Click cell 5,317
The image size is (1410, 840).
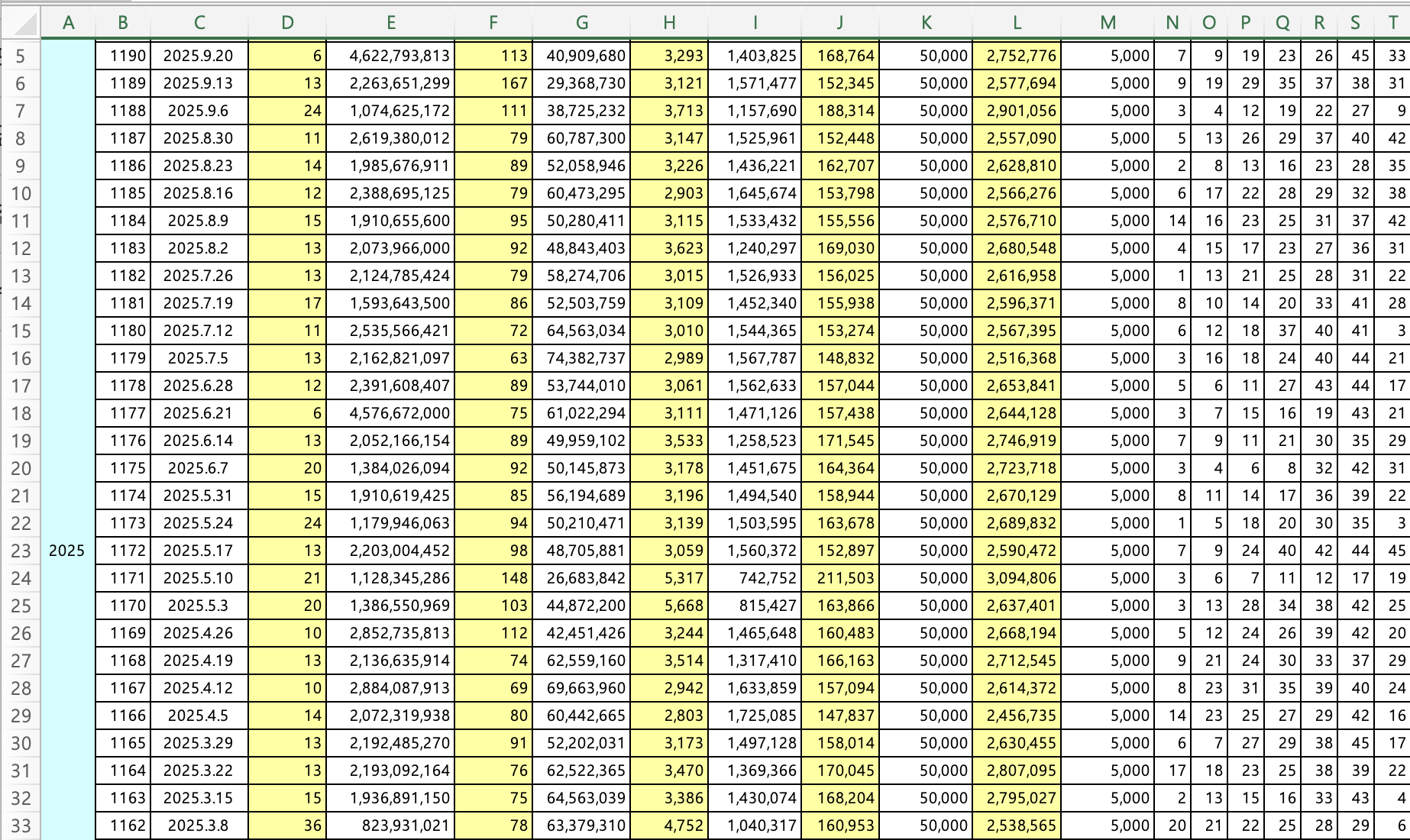(x=669, y=578)
